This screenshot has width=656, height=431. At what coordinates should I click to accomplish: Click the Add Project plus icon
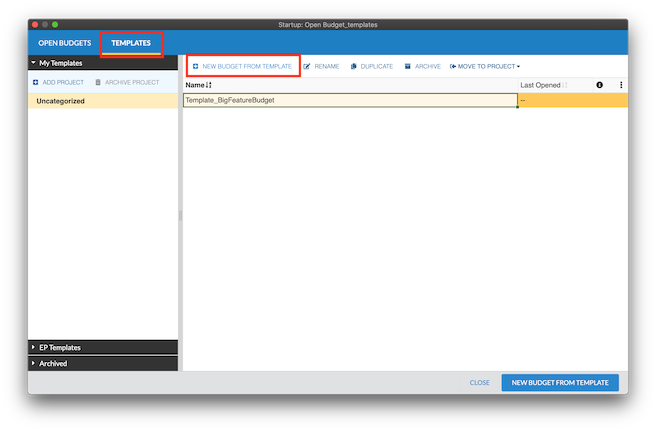(x=36, y=82)
